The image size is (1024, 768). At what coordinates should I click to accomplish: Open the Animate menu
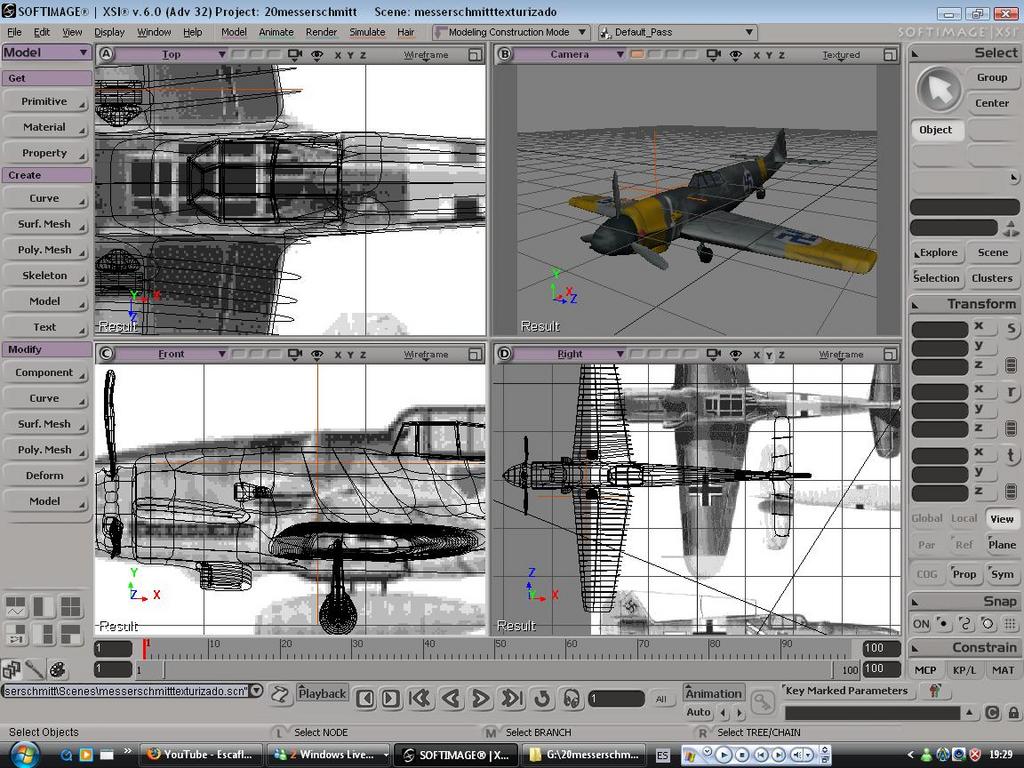click(276, 32)
